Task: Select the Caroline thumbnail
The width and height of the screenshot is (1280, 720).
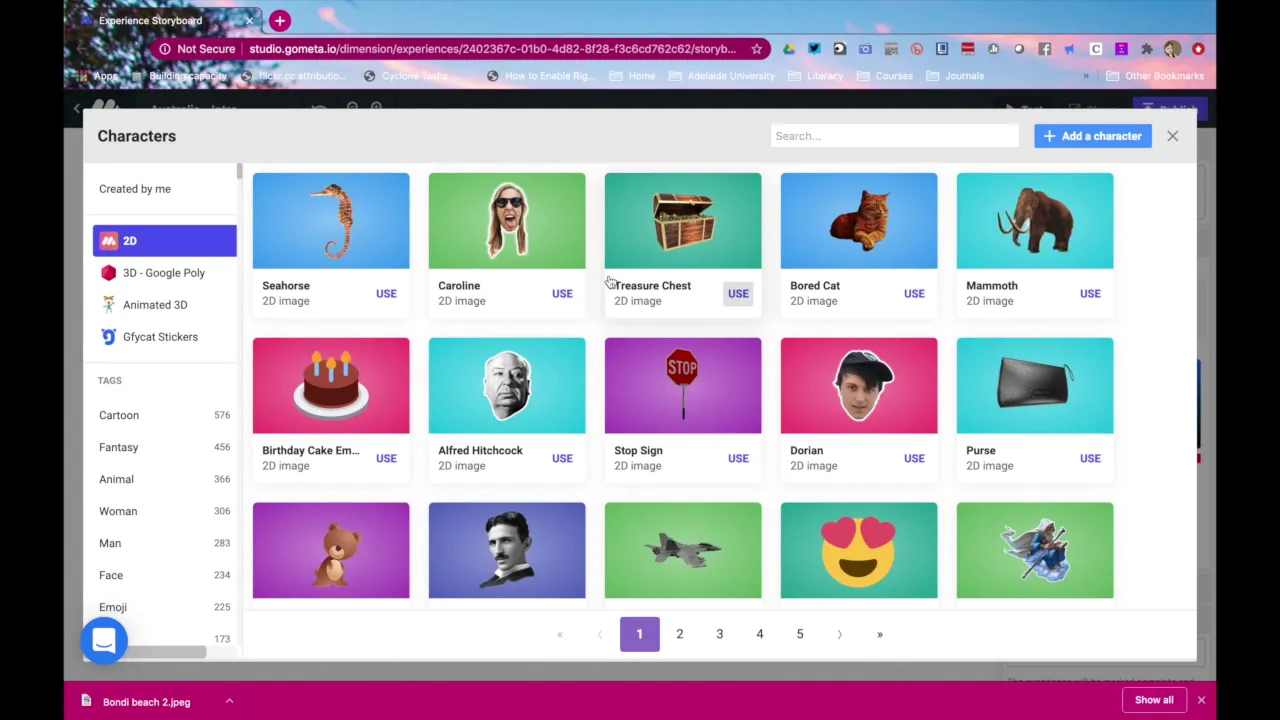Action: pyautogui.click(x=507, y=221)
